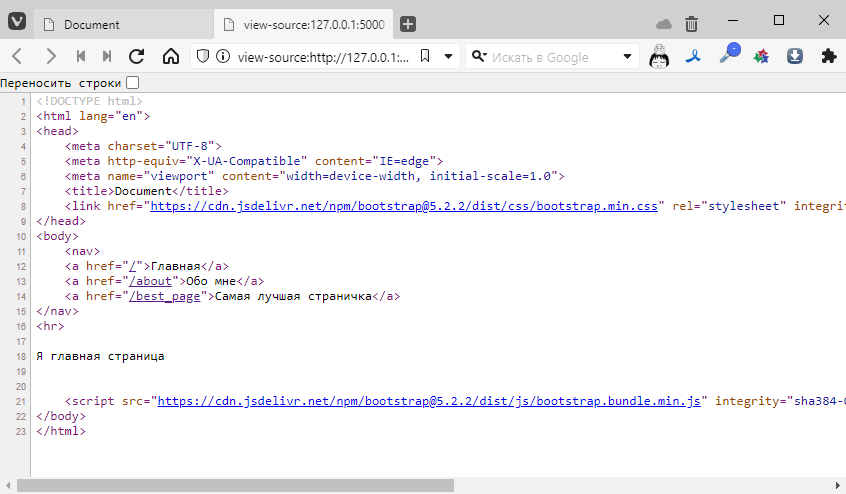Click the <hr> tag line
This screenshot has width=846, height=494.
click(50, 326)
